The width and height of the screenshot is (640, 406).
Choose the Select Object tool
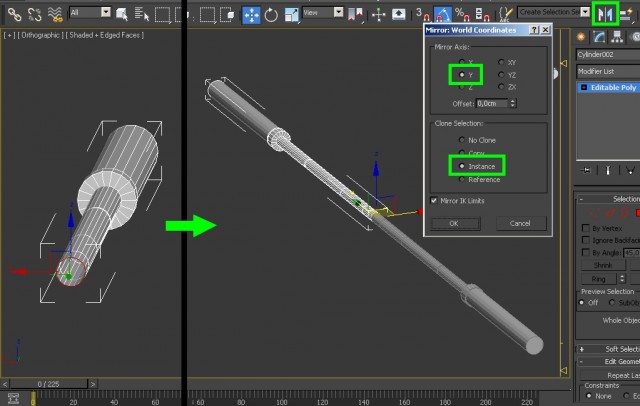coord(122,15)
